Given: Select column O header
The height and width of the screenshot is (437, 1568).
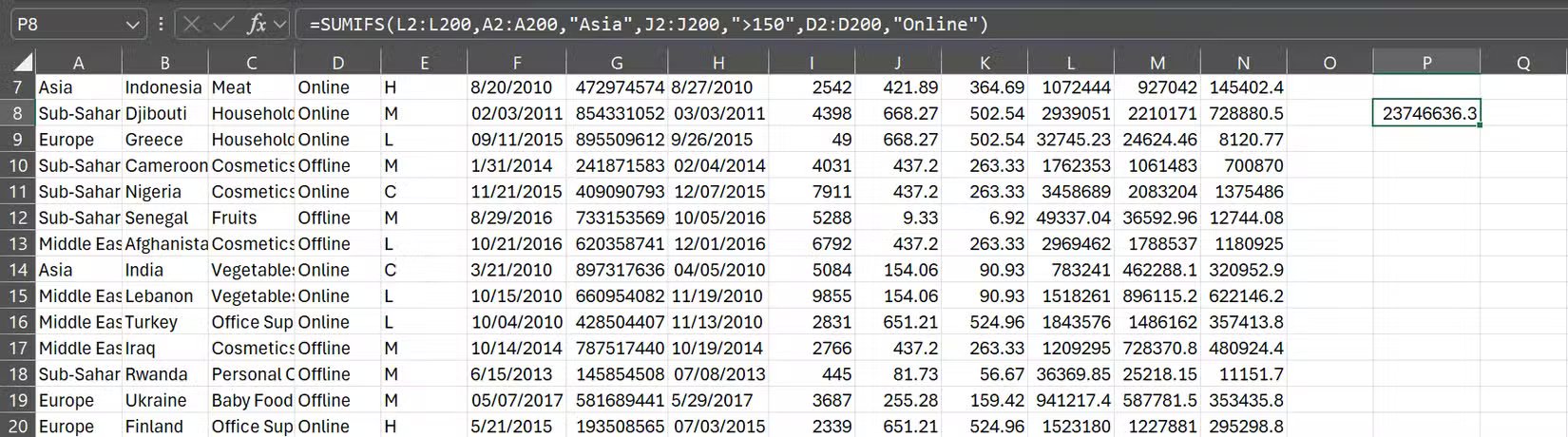Looking at the screenshot, I should coord(1329,63).
